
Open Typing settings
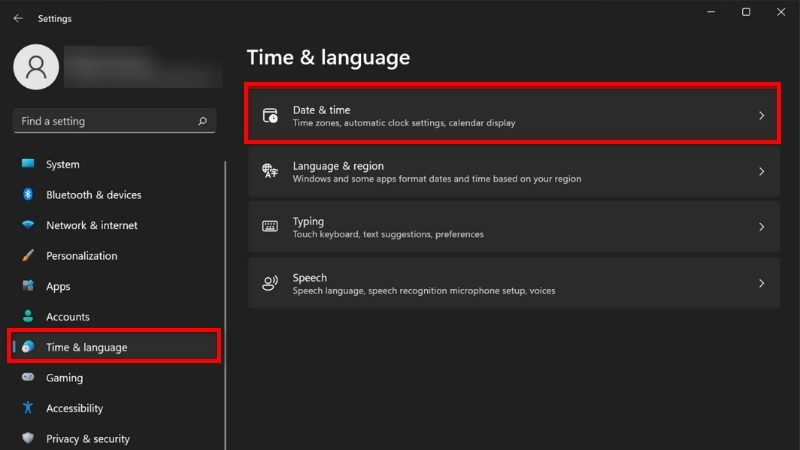514,227
